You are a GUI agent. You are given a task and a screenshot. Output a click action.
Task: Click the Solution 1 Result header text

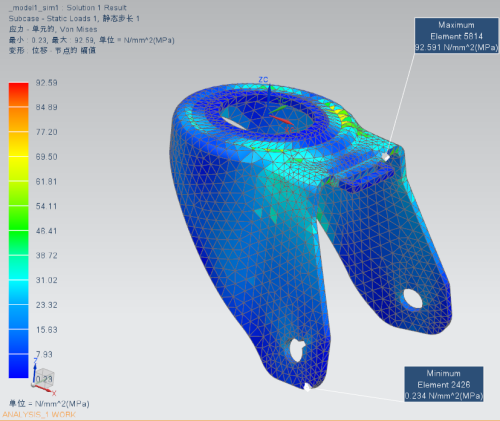[97, 7]
